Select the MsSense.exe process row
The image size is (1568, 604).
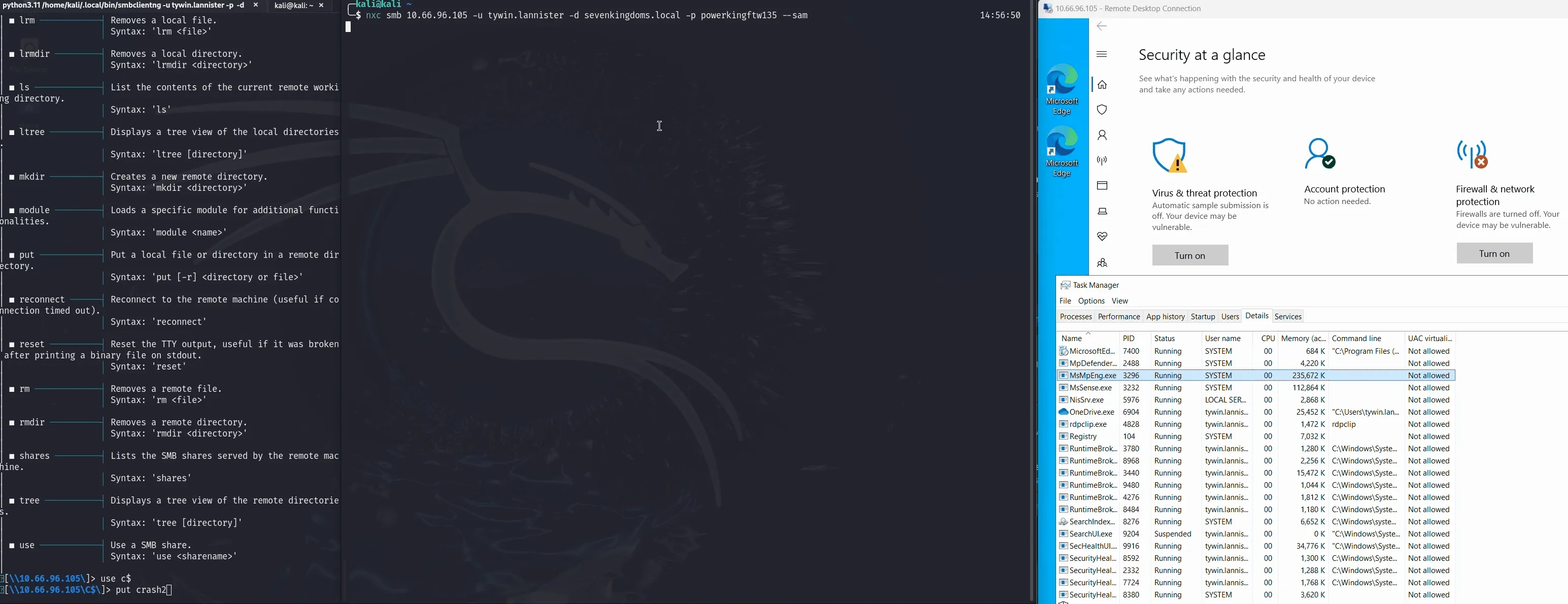[1090, 388]
